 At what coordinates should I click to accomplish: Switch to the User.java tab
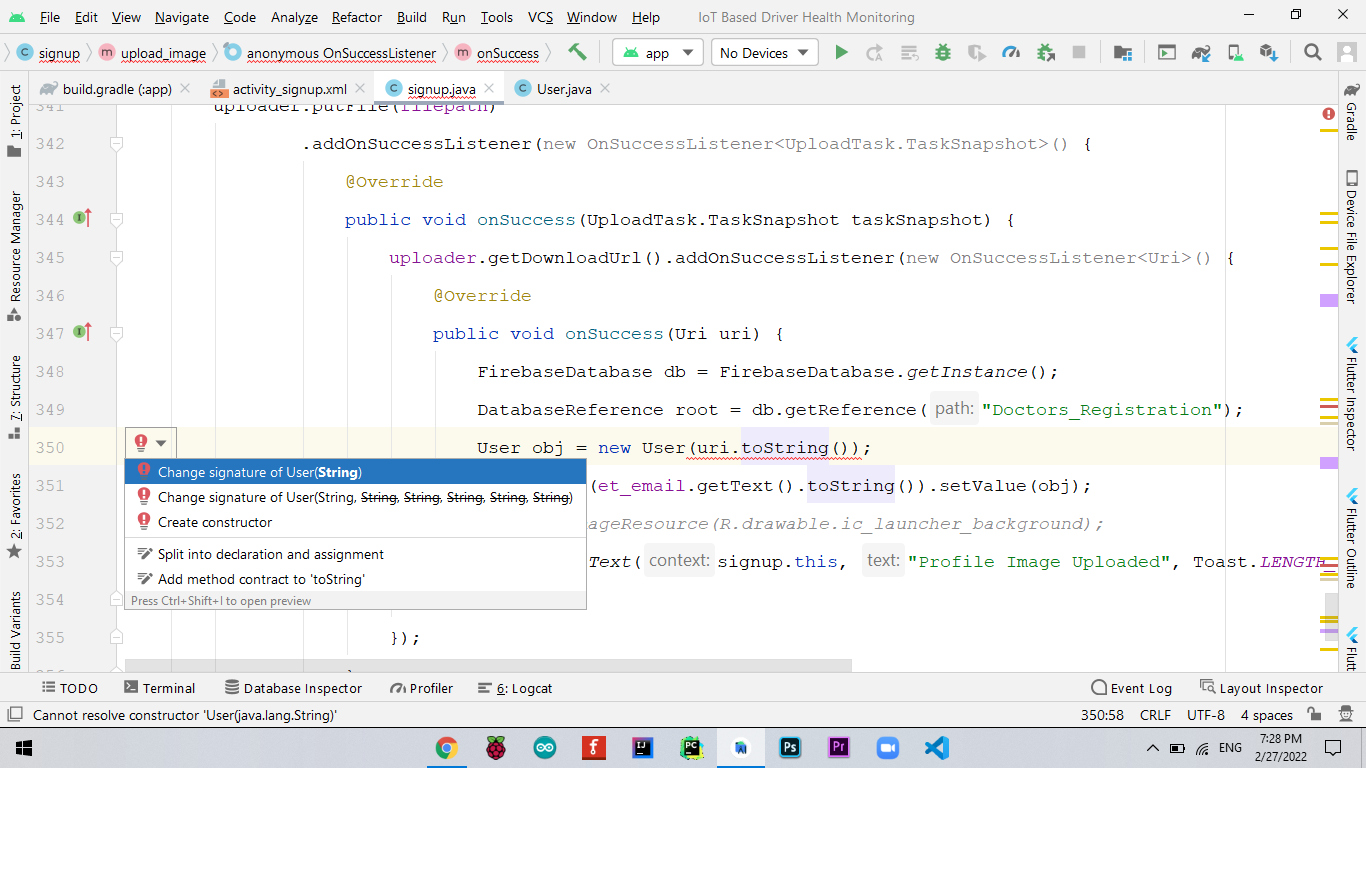pos(564,89)
